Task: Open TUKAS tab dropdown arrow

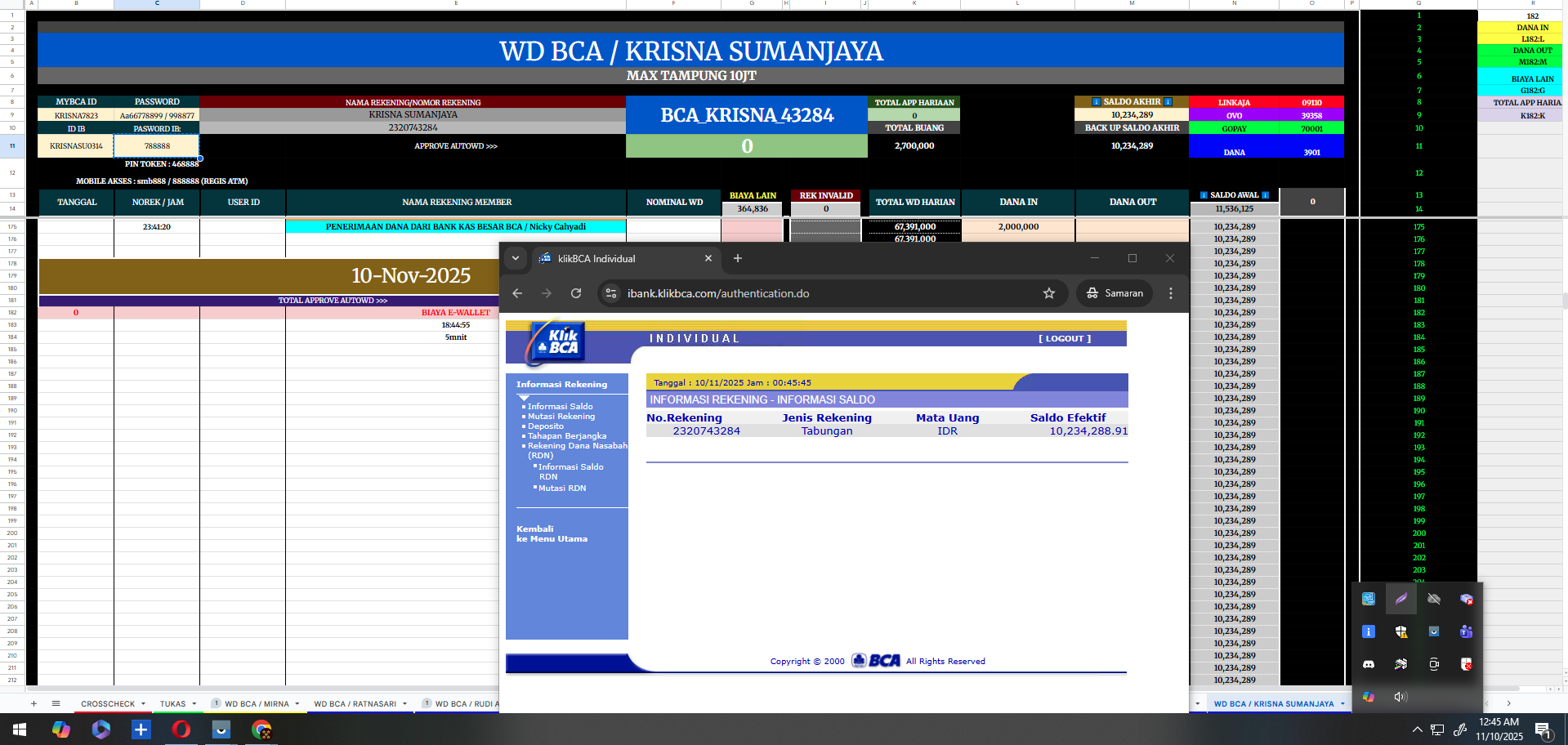Action: click(x=194, y=703)
